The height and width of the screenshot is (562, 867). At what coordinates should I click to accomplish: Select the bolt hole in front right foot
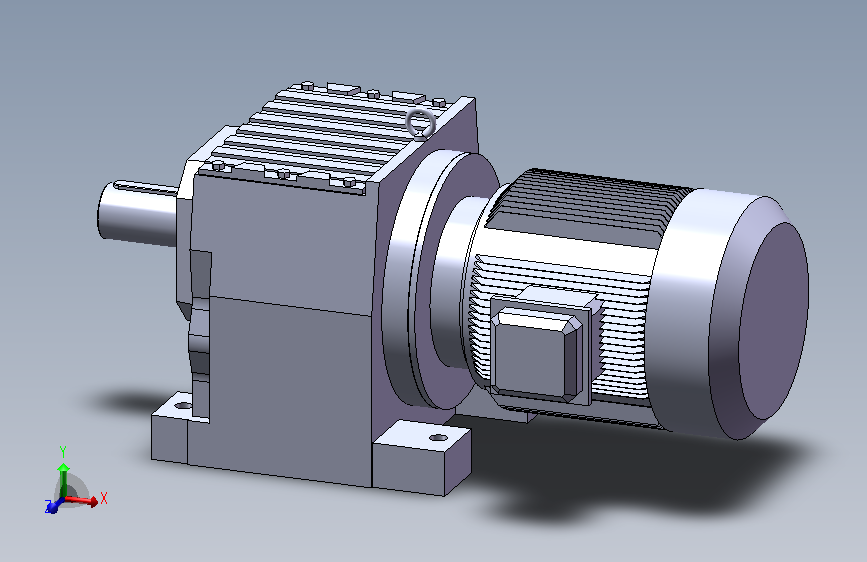click(438, 438)
